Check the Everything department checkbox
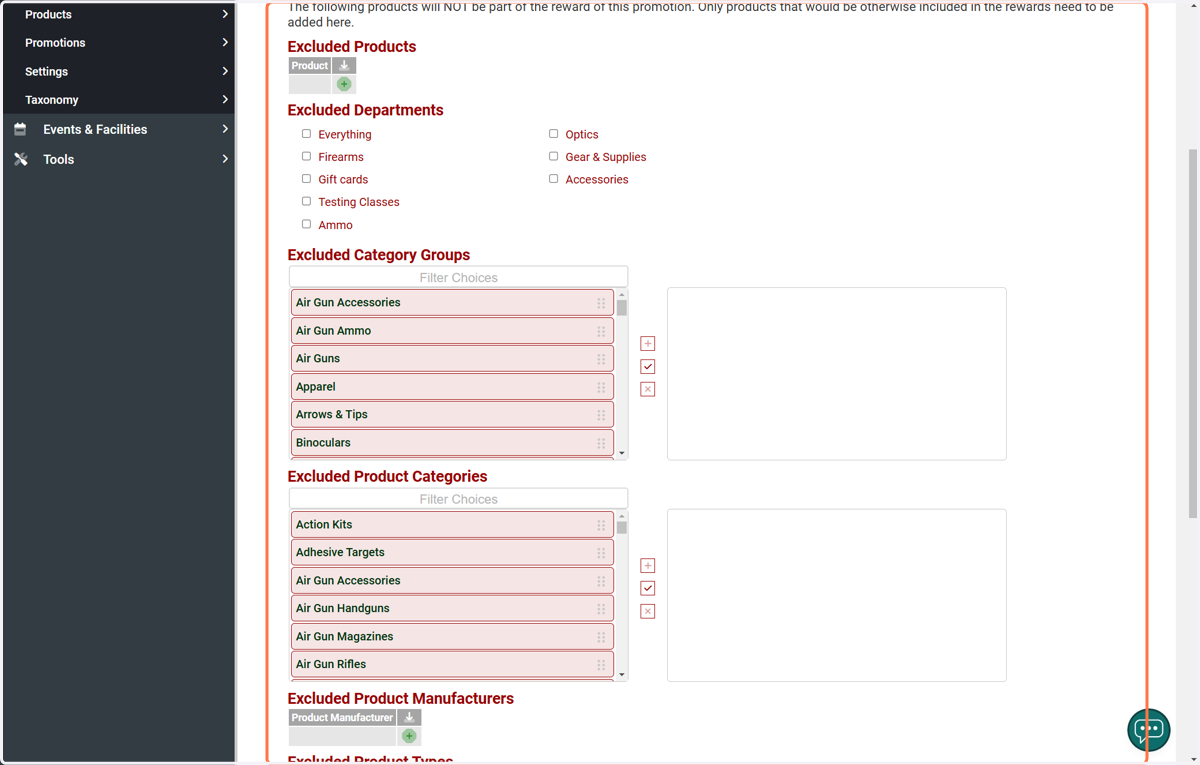Viewport: 1200px width, 765px height. point(306,133)
